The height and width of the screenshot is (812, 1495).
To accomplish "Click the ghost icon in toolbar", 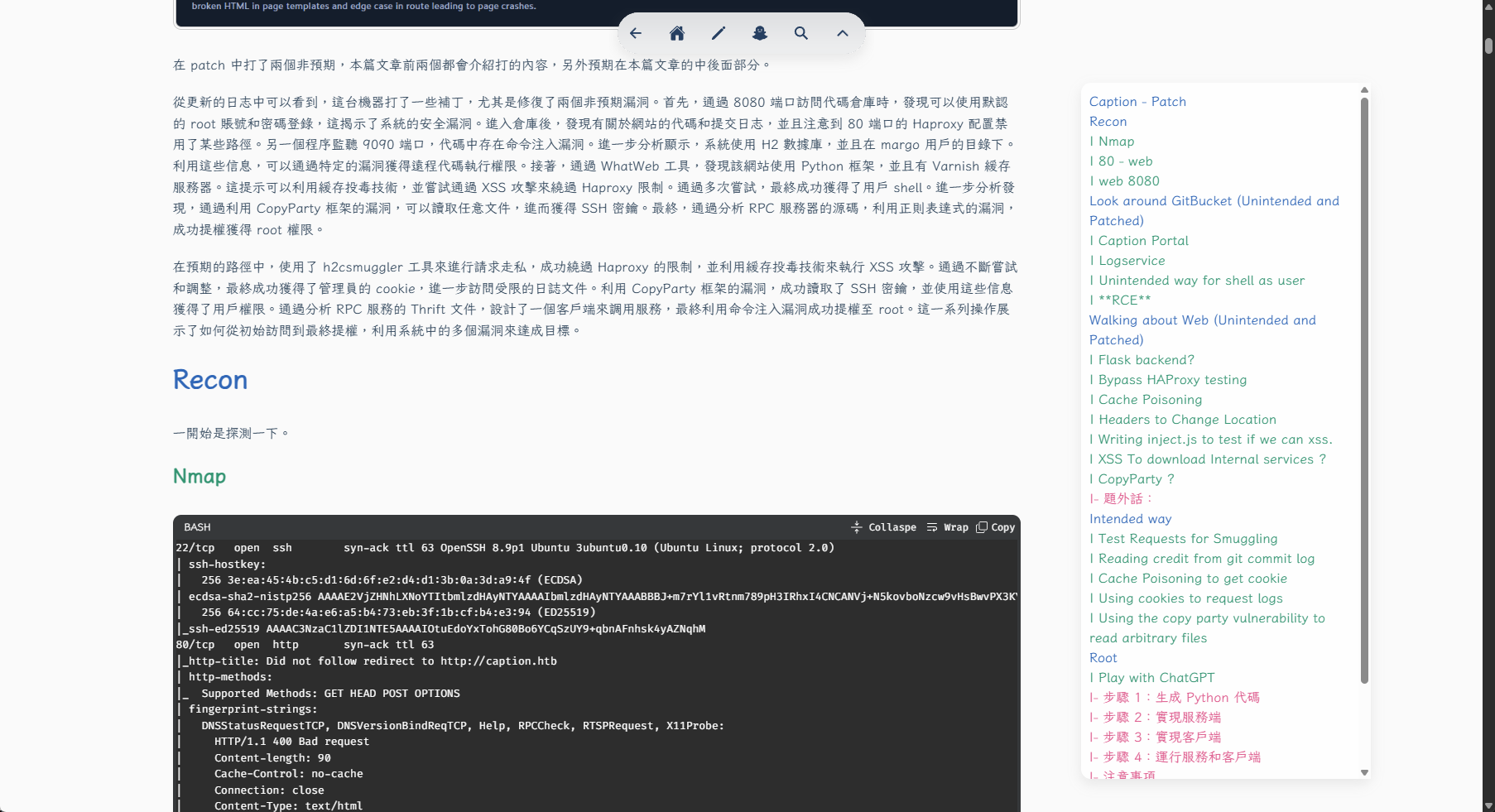I will pos(760,33).
